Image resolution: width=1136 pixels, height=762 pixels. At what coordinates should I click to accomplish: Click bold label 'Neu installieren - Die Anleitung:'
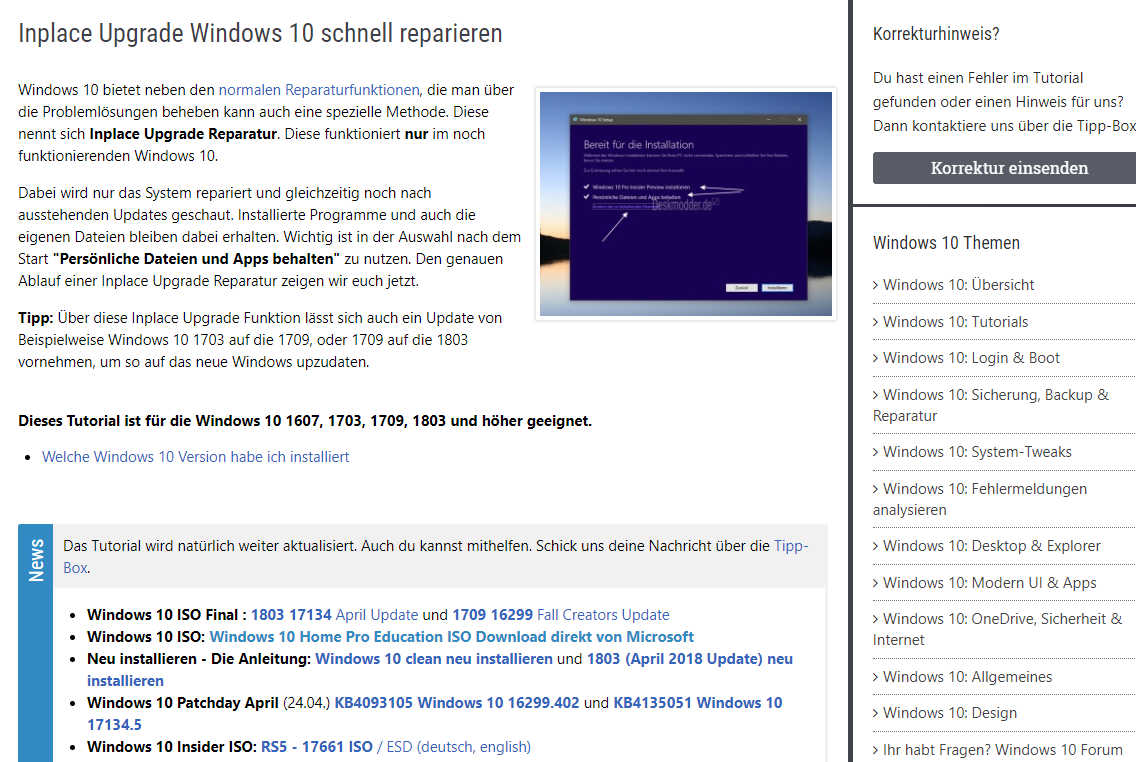click(x=199, y=659)
